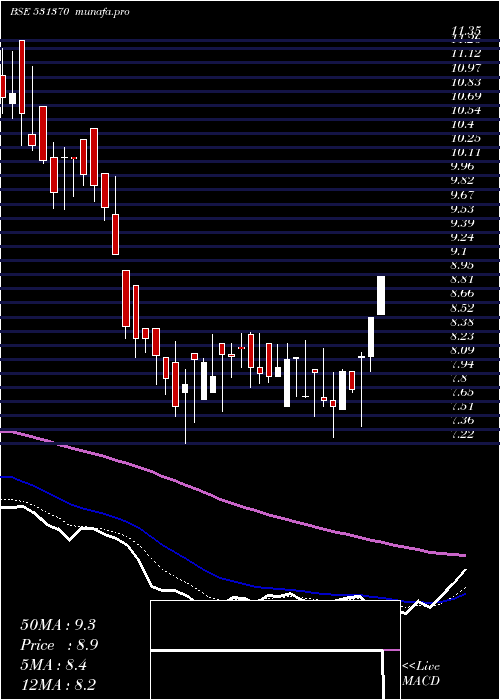Click the 8.09 price label
This screenshot has height=700, width=500.
click(x=462, y=350)
